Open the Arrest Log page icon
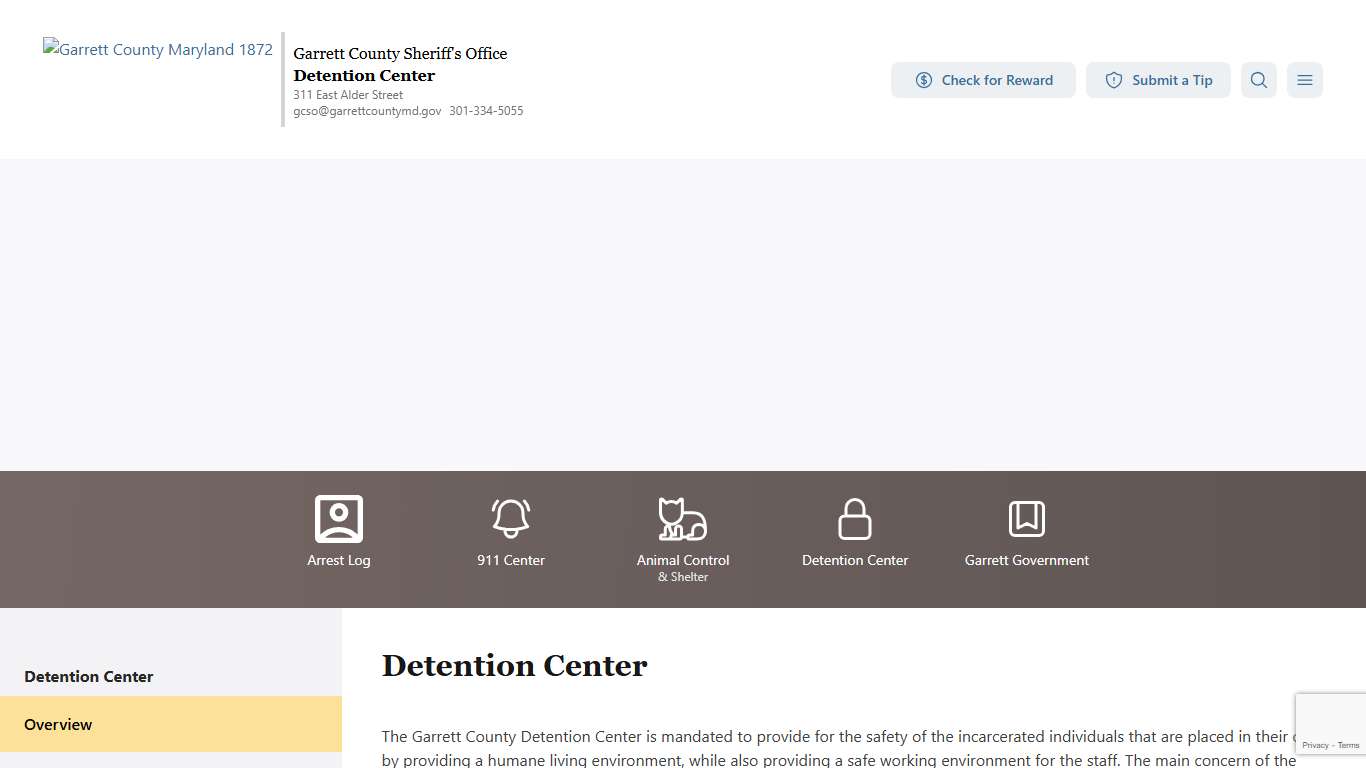The width and height of the screenshot is (1366, 768). [x=339, y=517]
